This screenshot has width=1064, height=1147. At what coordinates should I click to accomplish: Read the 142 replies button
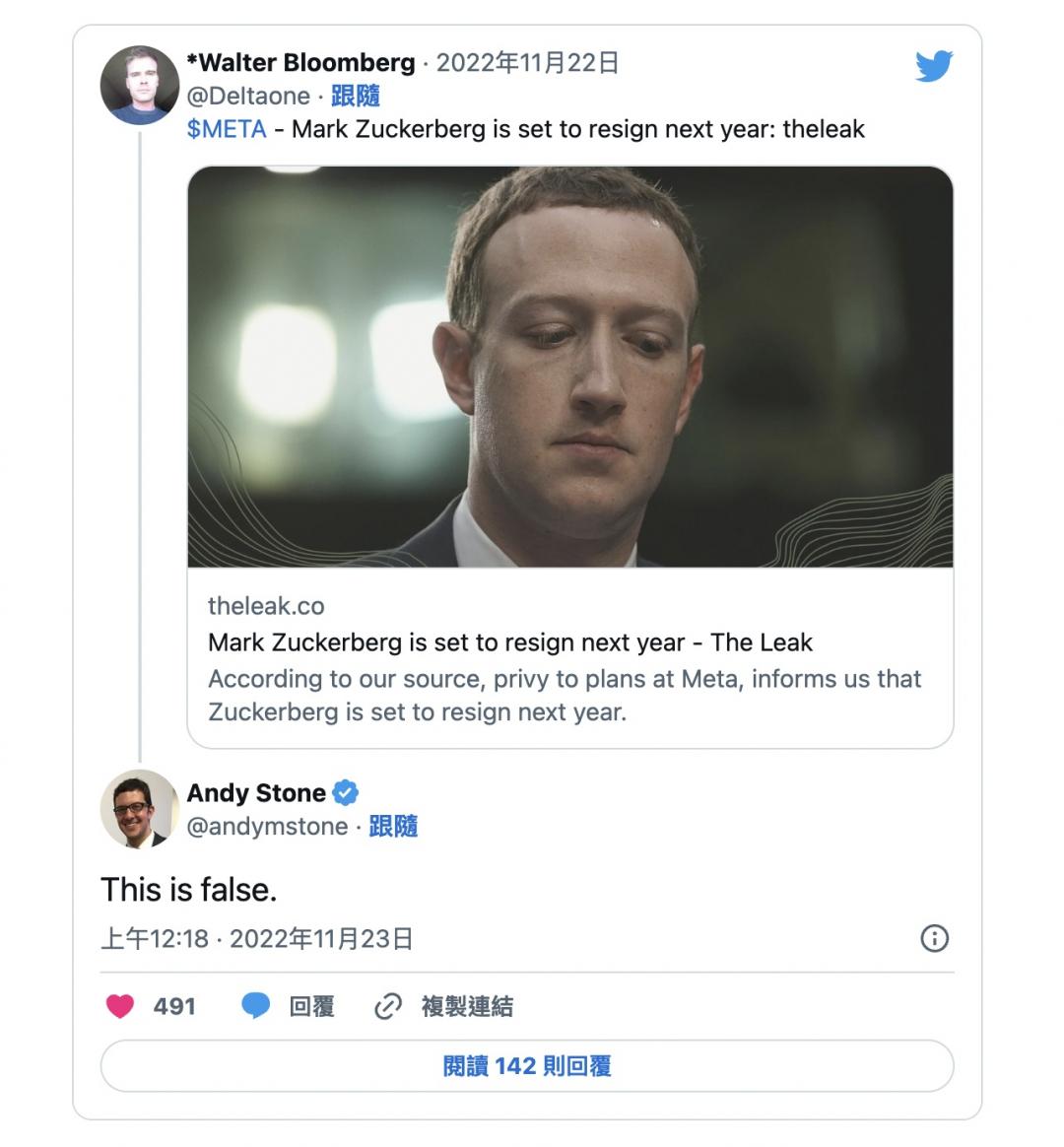tap(527, 1066)
